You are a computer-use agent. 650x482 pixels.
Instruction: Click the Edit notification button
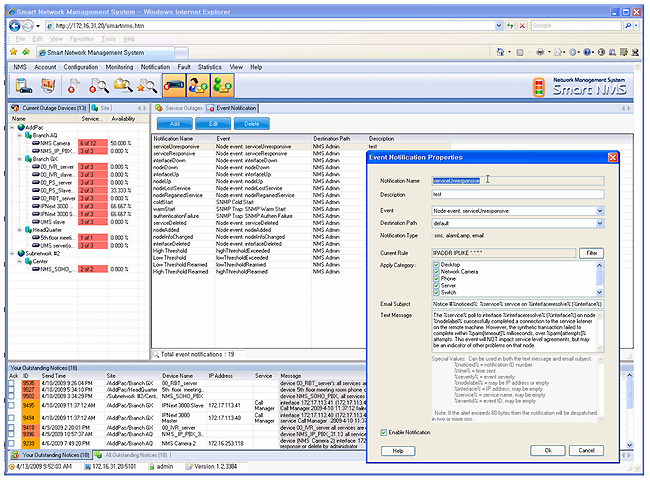coord(213,124)
